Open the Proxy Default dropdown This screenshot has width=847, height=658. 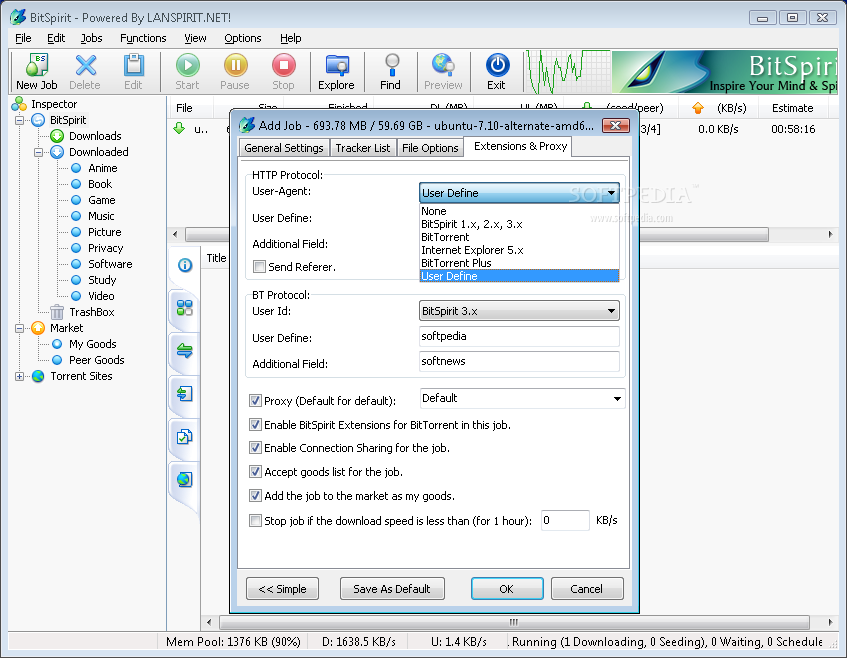522,399
